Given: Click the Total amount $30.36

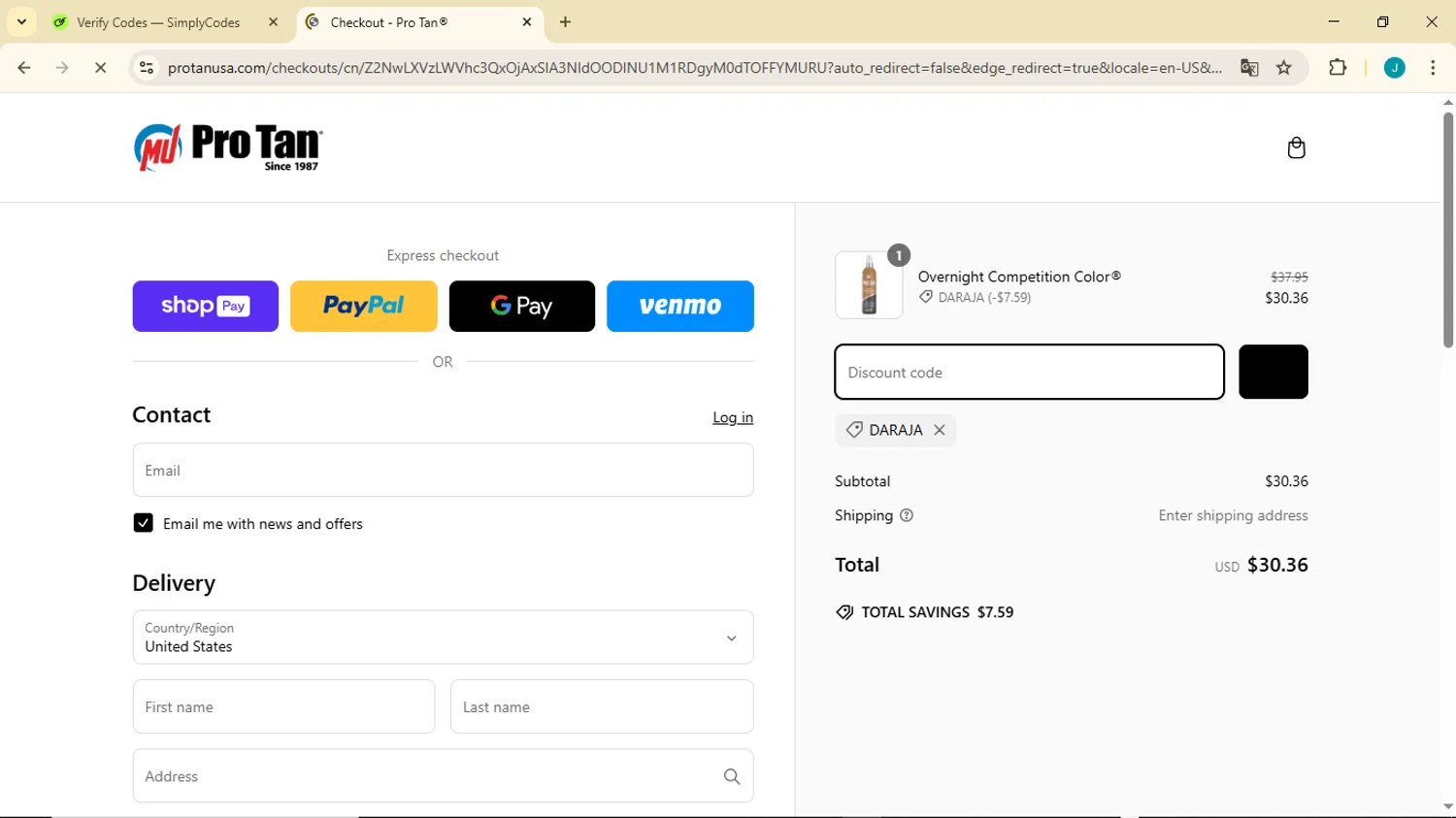Looking at the screenshot, I should pyautogui.click(x=1277, y=565).
